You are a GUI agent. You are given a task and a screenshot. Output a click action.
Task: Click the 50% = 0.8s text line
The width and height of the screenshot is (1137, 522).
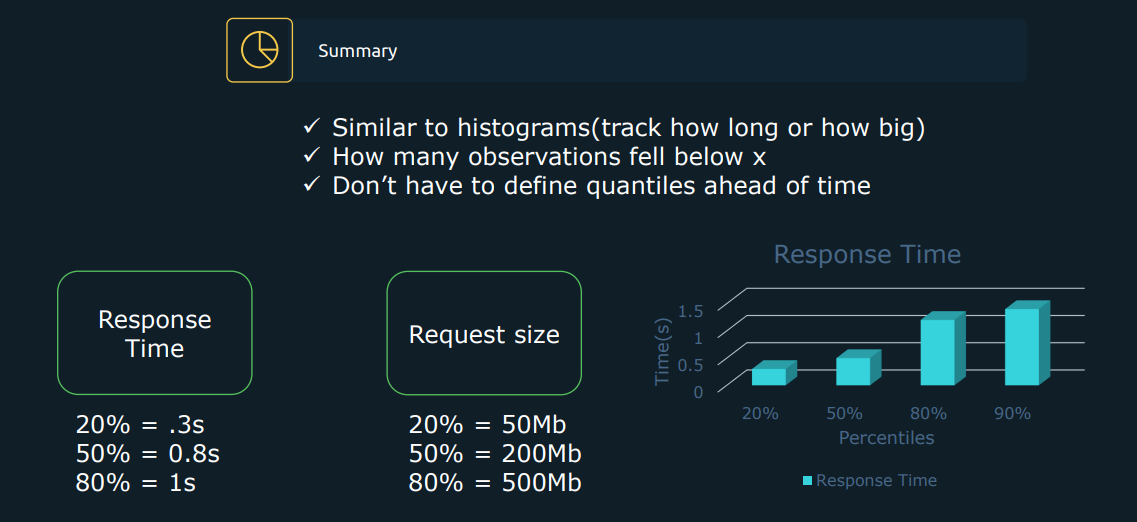(x=147, y=454)
